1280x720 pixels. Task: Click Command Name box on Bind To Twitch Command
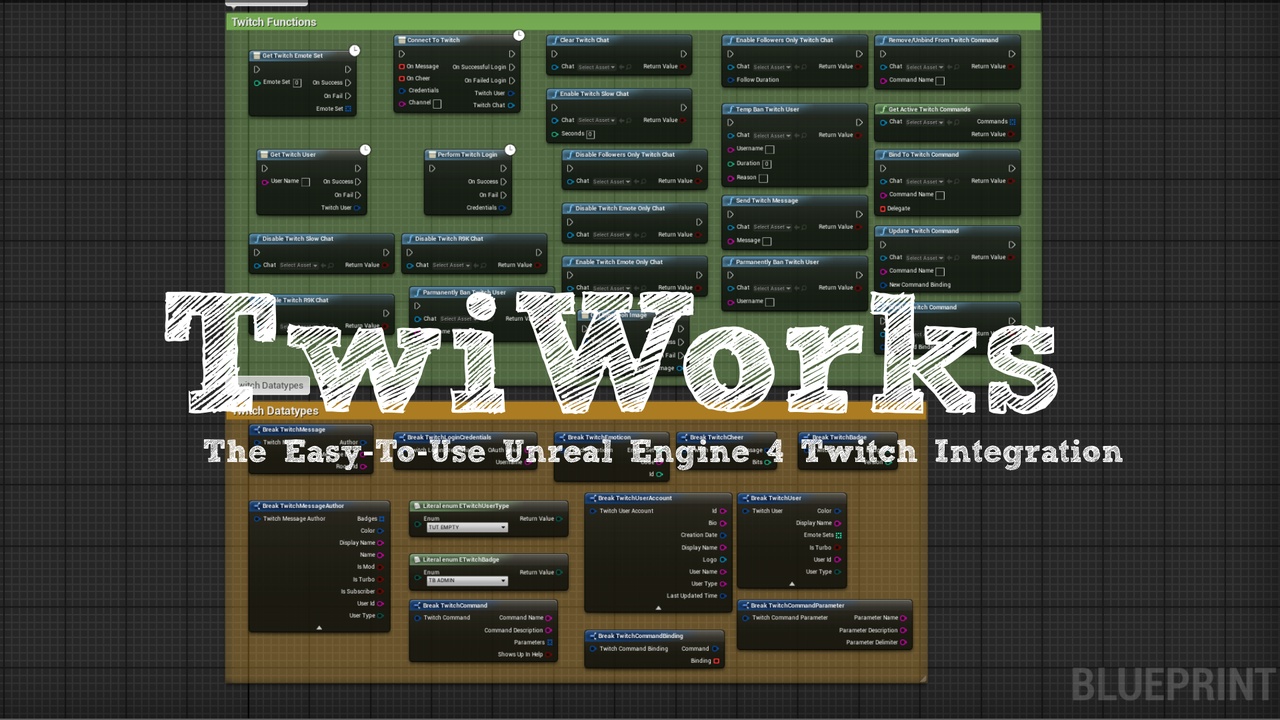click(x=940, y=195)
